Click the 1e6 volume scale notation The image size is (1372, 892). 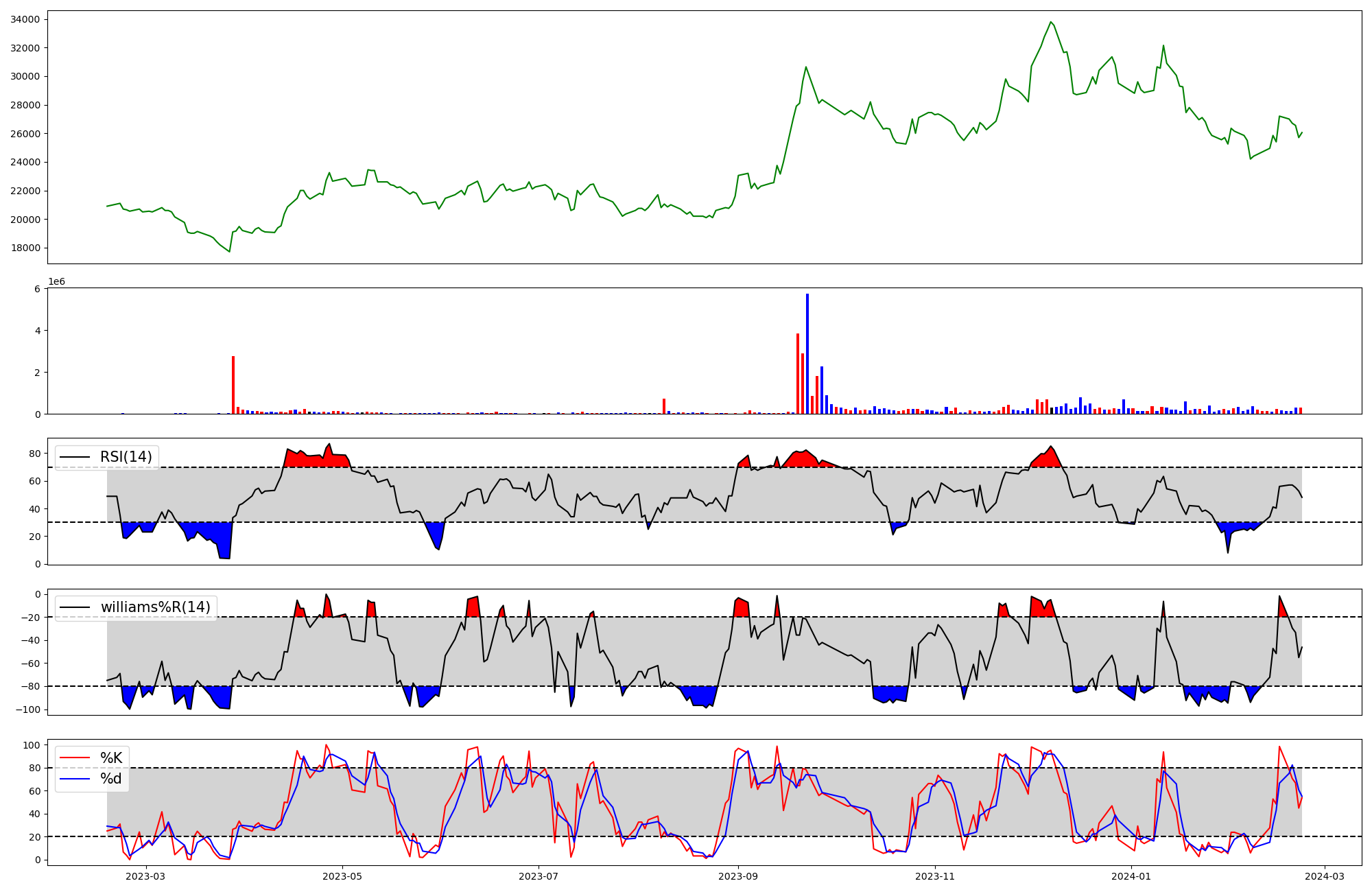(56, 282)
